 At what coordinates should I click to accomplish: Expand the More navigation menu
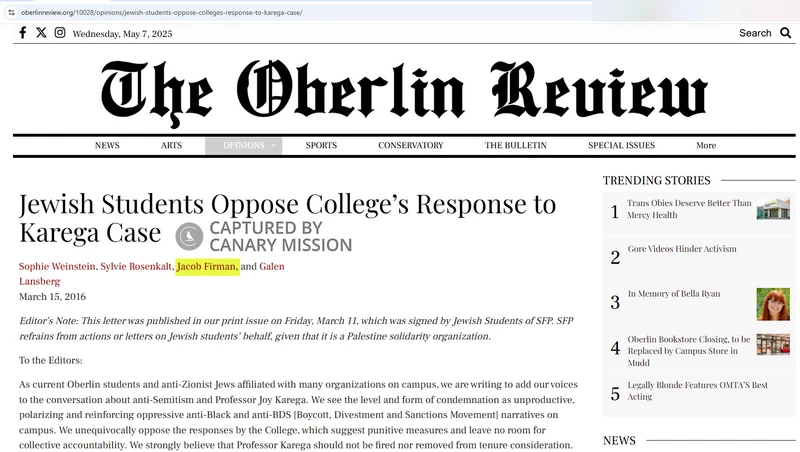[x=706, y=145]
